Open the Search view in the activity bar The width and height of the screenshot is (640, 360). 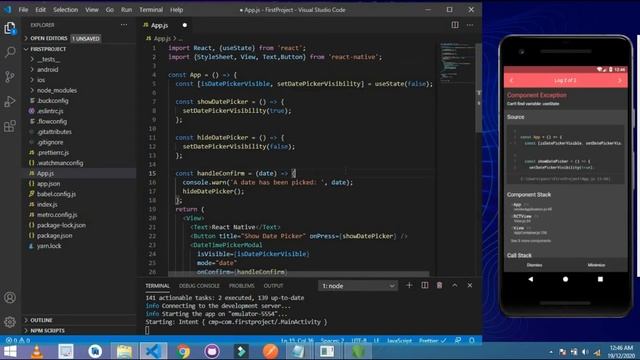pyautogui.click(x=10, y=52)
